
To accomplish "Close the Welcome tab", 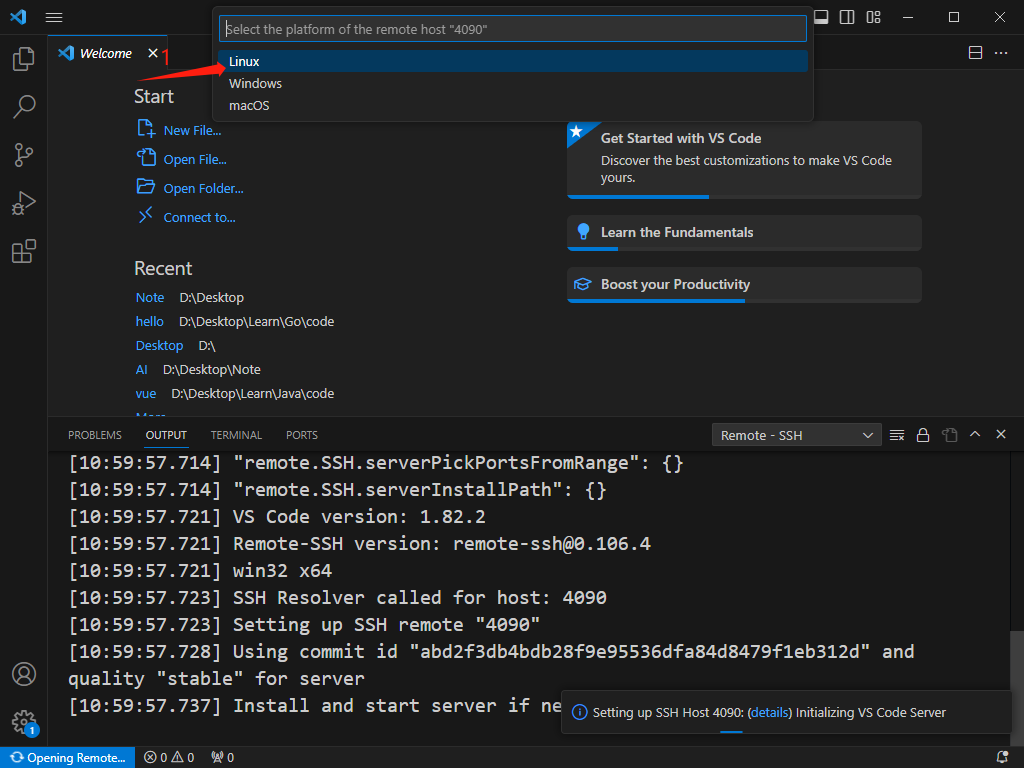I will point(153,53).
